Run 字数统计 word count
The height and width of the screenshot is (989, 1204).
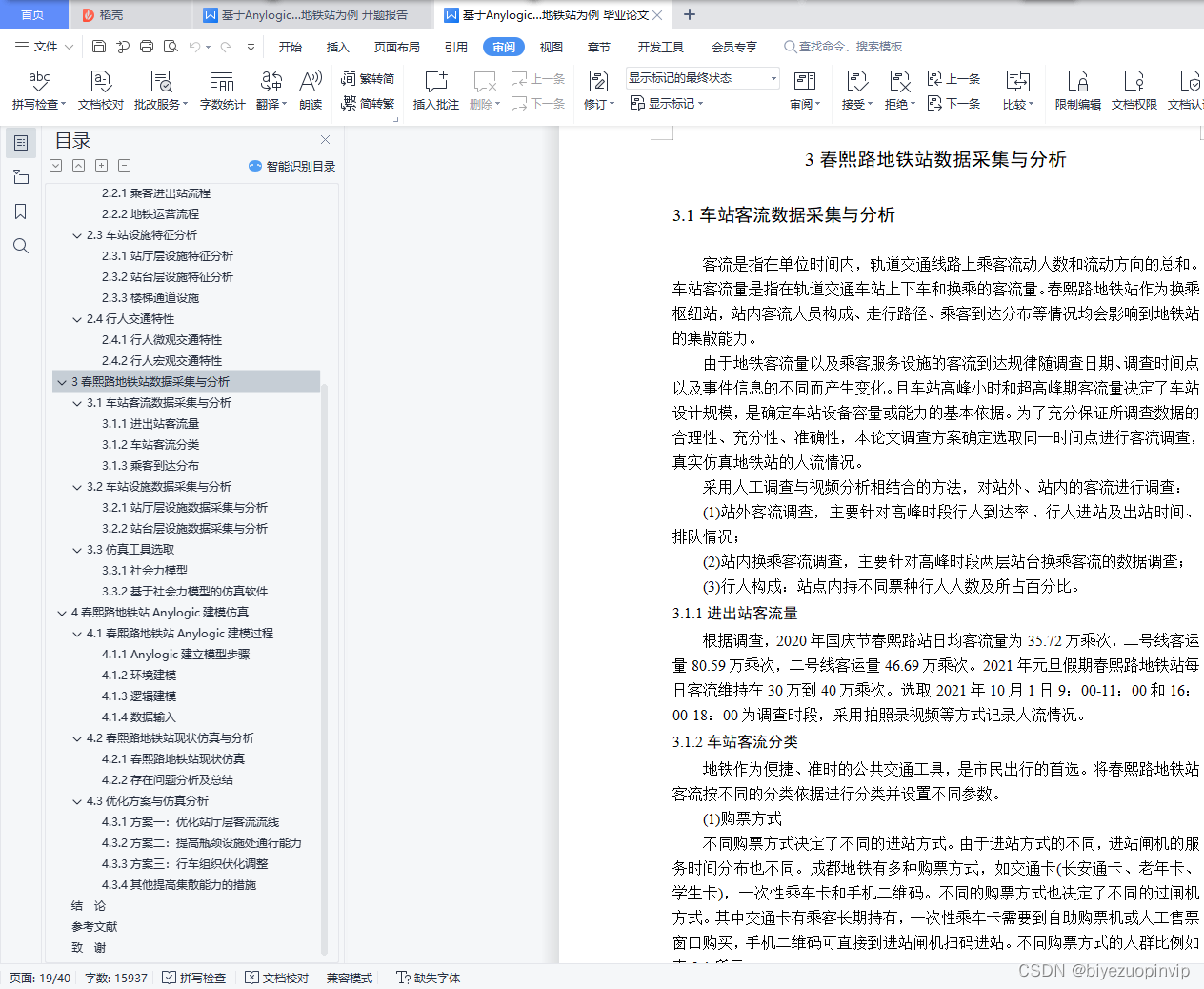pyautogui.click(x=221, y=91)
